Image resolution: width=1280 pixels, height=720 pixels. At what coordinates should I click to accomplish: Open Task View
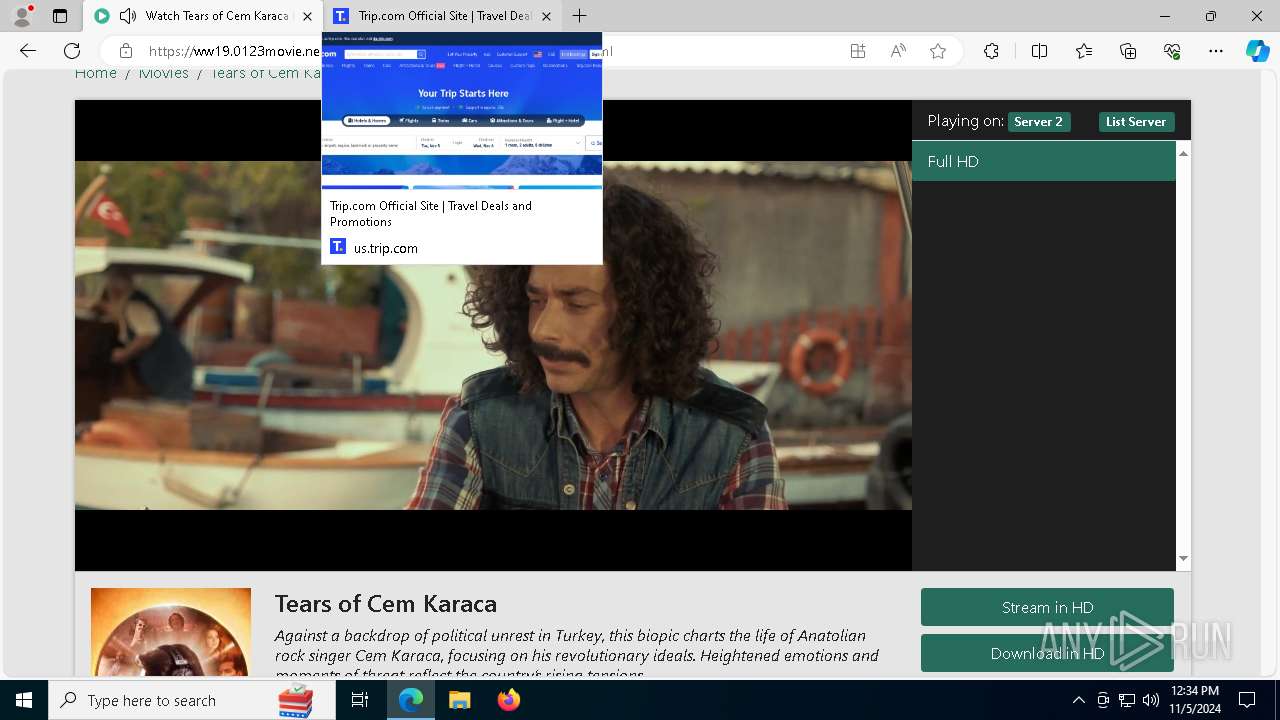pyautogui.click(x=360, y=700)
